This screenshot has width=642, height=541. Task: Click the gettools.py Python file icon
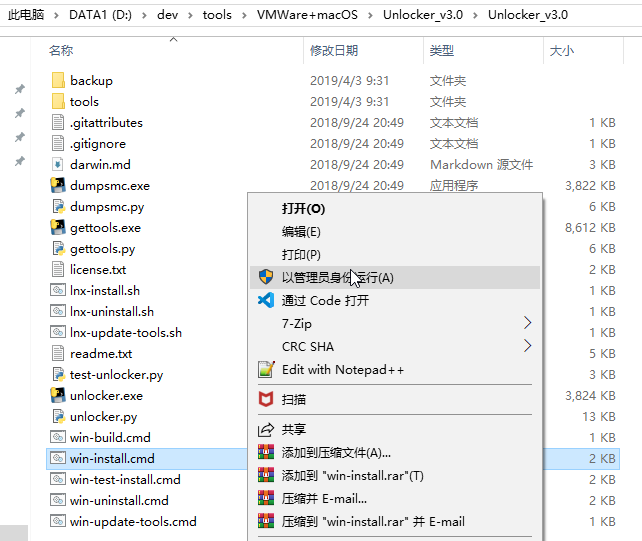click(x=59, y=248)
